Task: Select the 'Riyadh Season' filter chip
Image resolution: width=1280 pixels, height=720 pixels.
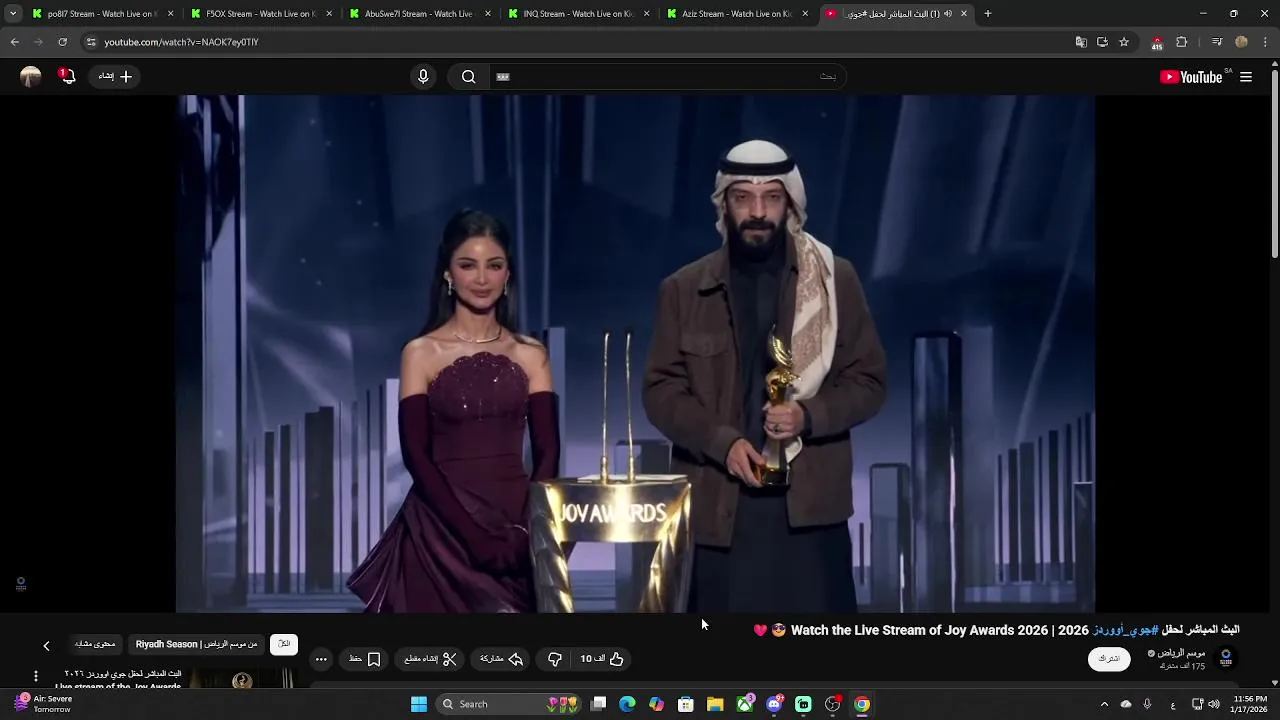Action: 197,644
